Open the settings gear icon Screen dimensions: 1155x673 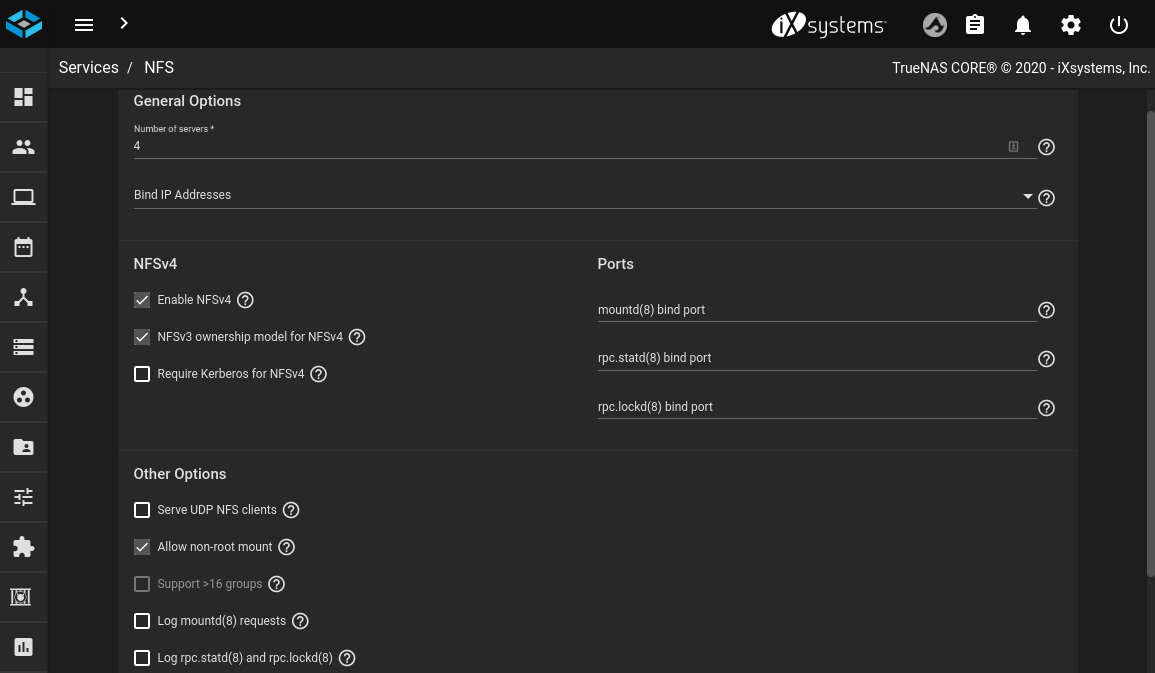[x=1071, y=25]
